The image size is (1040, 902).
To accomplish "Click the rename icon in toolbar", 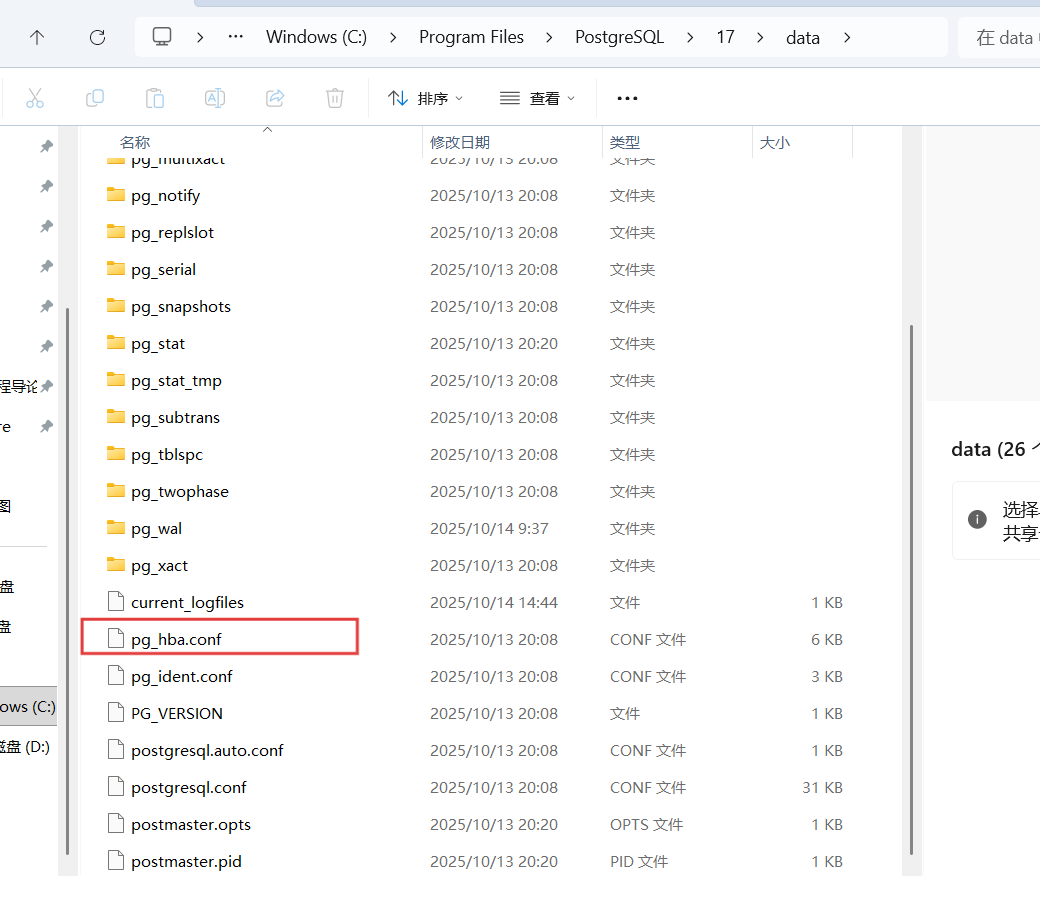I will point(215,98).
